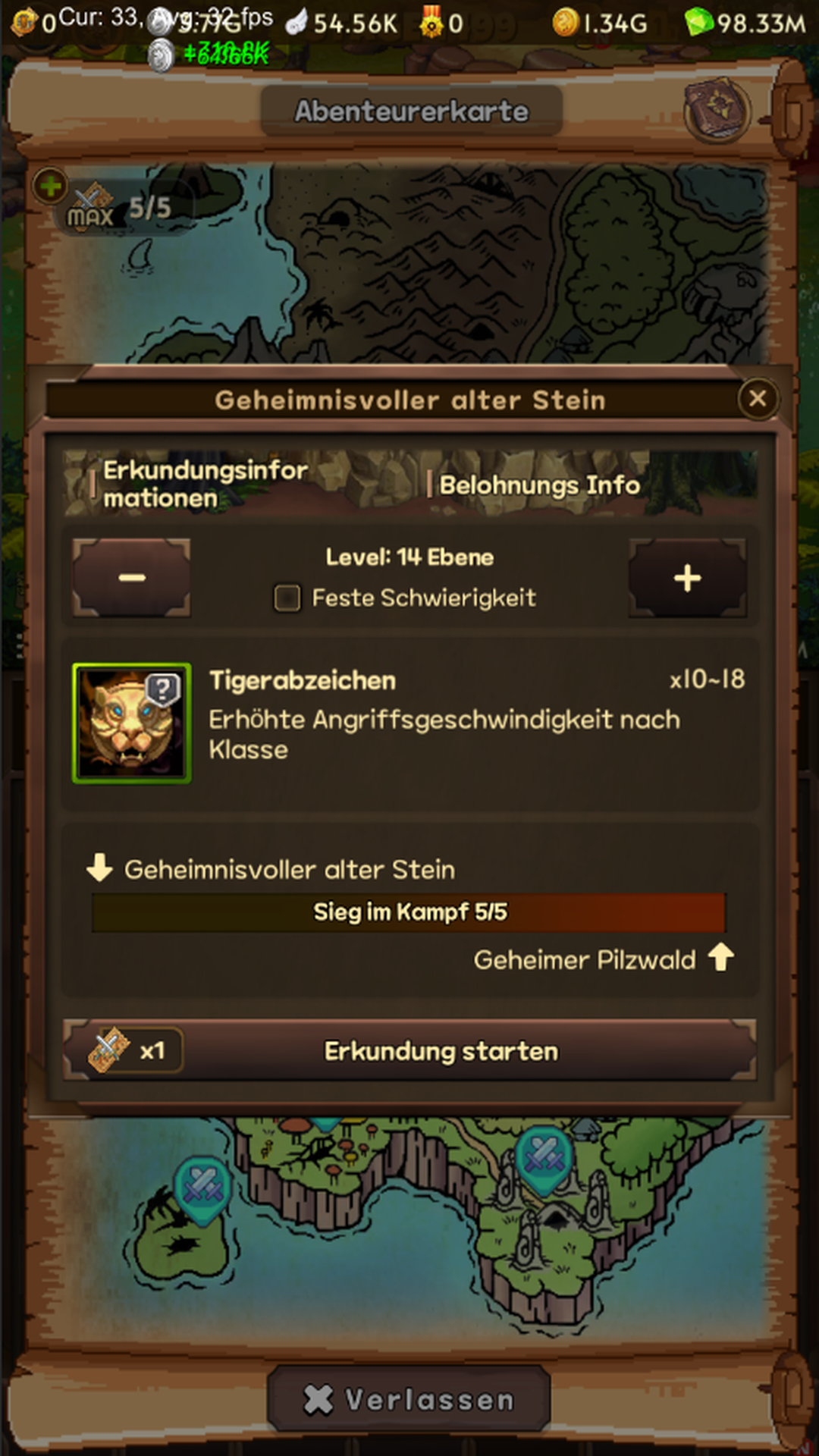
Task: Click the Verlassen button
Action: click(409, 1399)
